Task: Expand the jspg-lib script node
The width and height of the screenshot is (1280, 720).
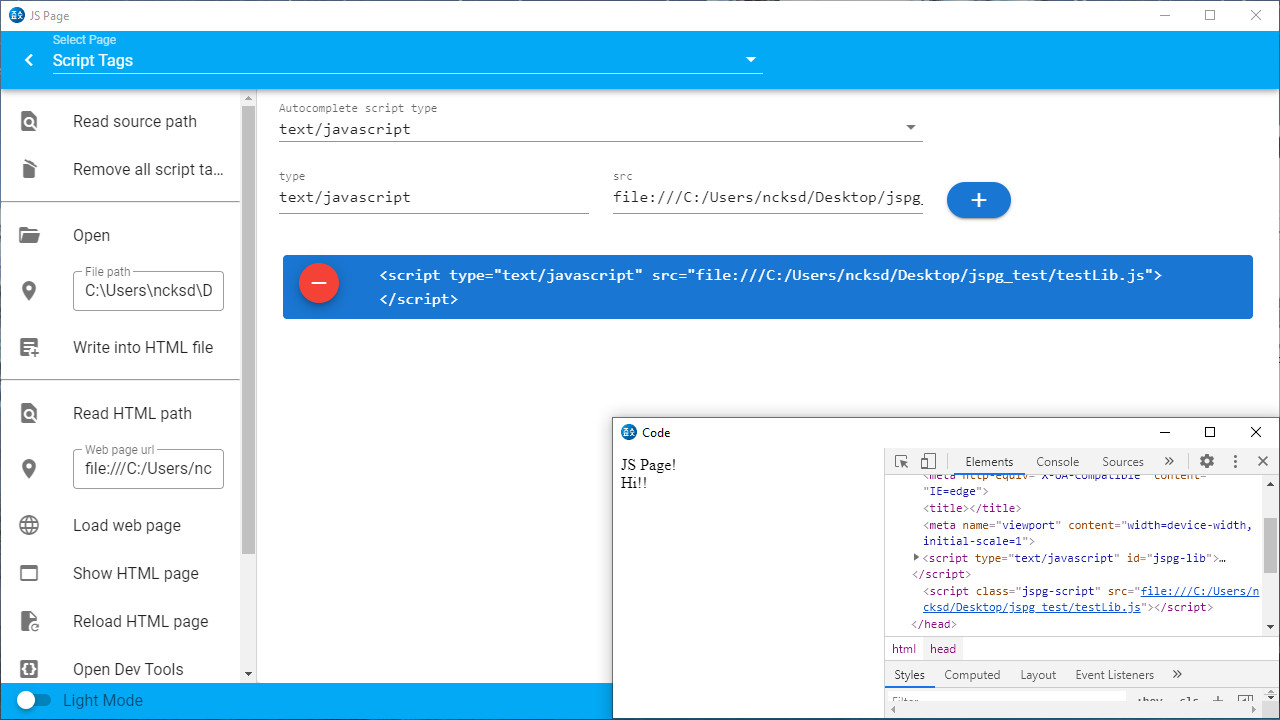Action: click(x=916, y=557)
